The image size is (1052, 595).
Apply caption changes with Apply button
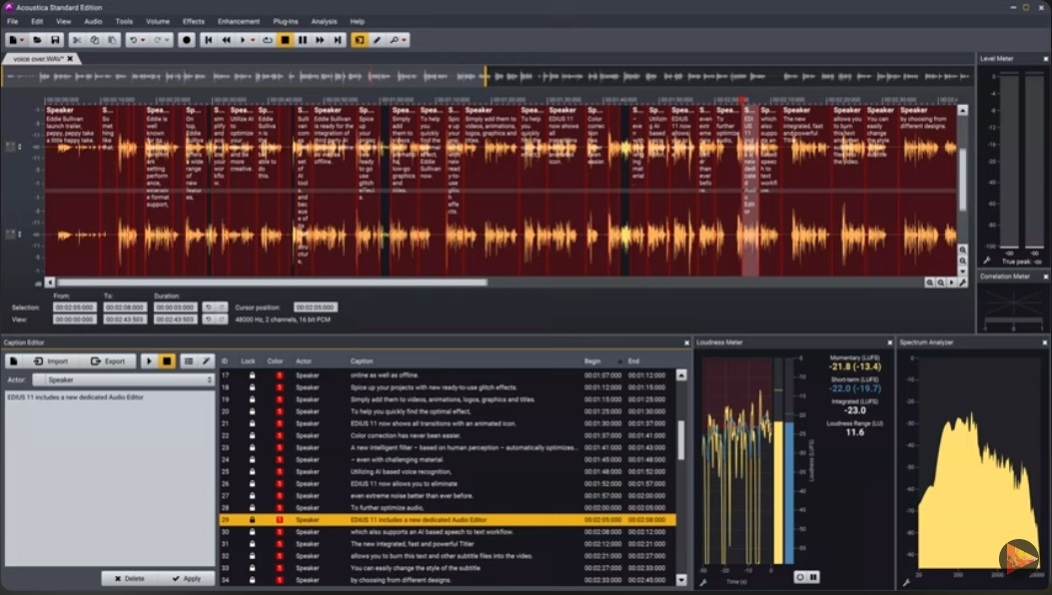(186, 578)
